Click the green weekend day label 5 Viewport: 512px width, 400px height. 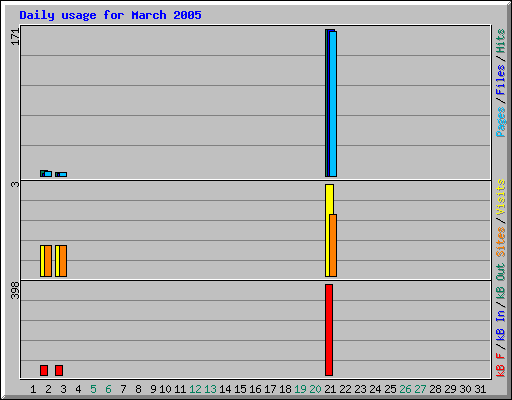(93, 389)
